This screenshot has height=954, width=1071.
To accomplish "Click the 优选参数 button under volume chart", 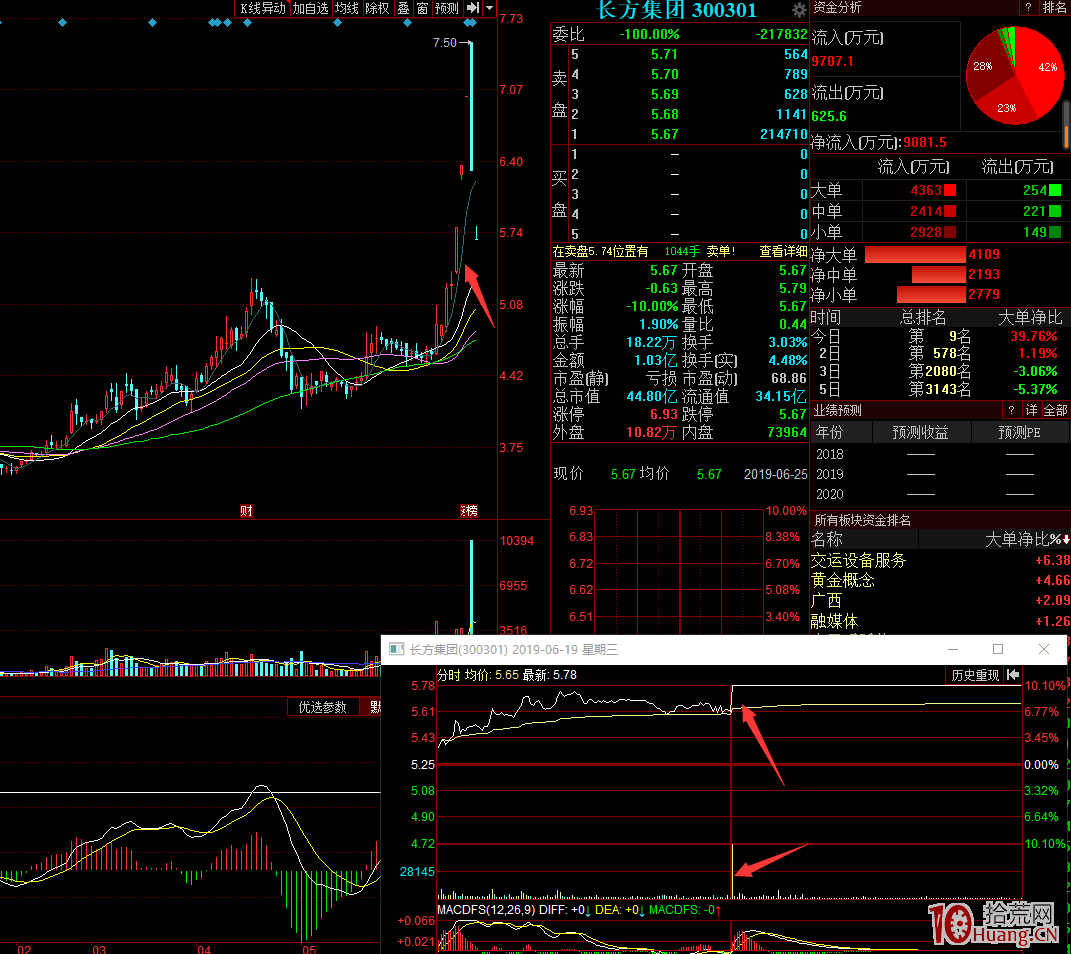I will [x=322, y=707].
